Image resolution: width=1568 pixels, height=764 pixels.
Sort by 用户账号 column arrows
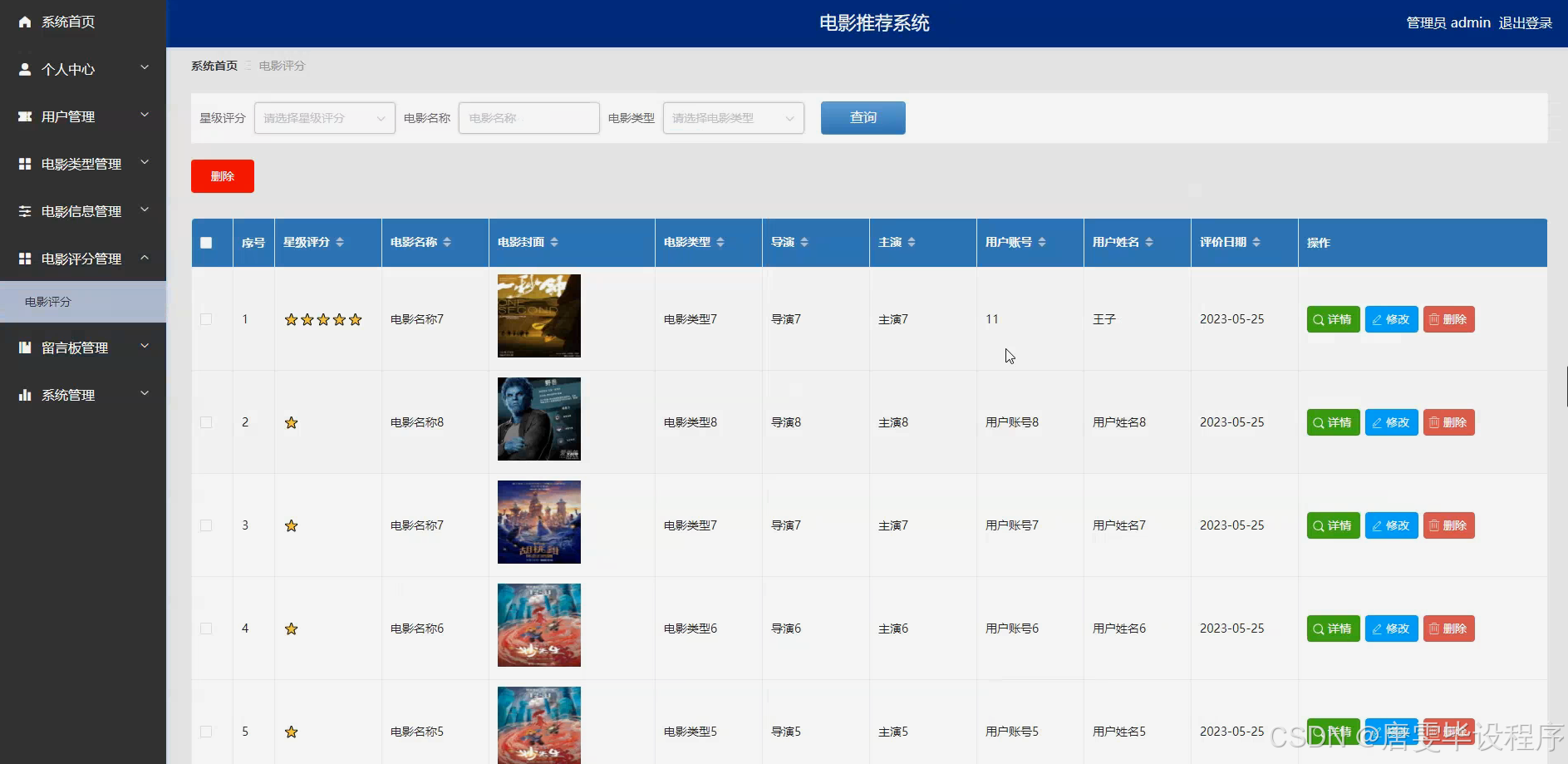pyautogui.click(x=1042, y=242)
